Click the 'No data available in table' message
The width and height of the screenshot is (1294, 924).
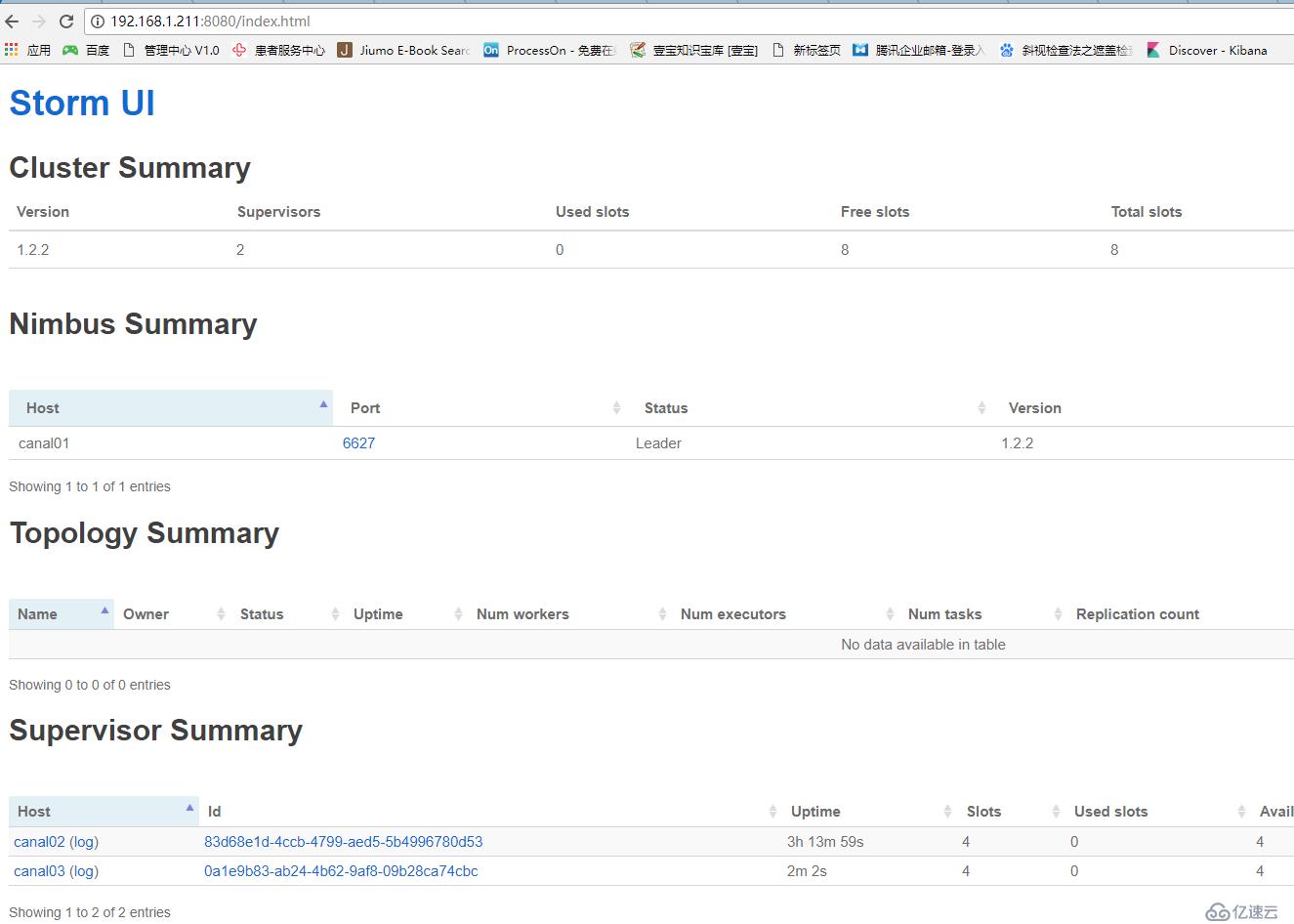(923, 644)
